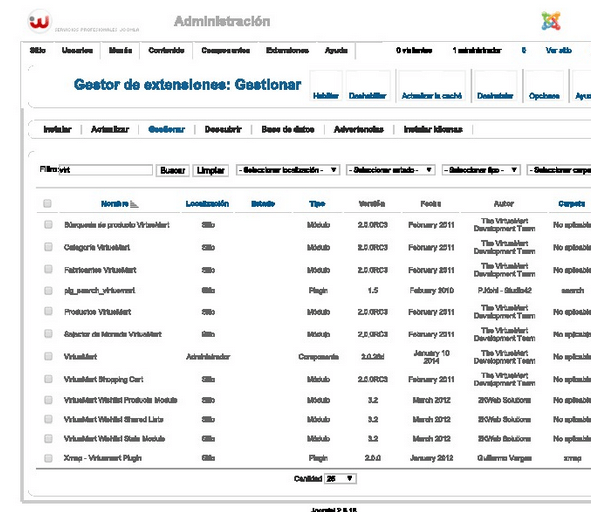The height and width of the screenshot is (512, 591).
Task: Click the 'P.Kohl - Studio42' author cell
Action: tap(505, 290)
